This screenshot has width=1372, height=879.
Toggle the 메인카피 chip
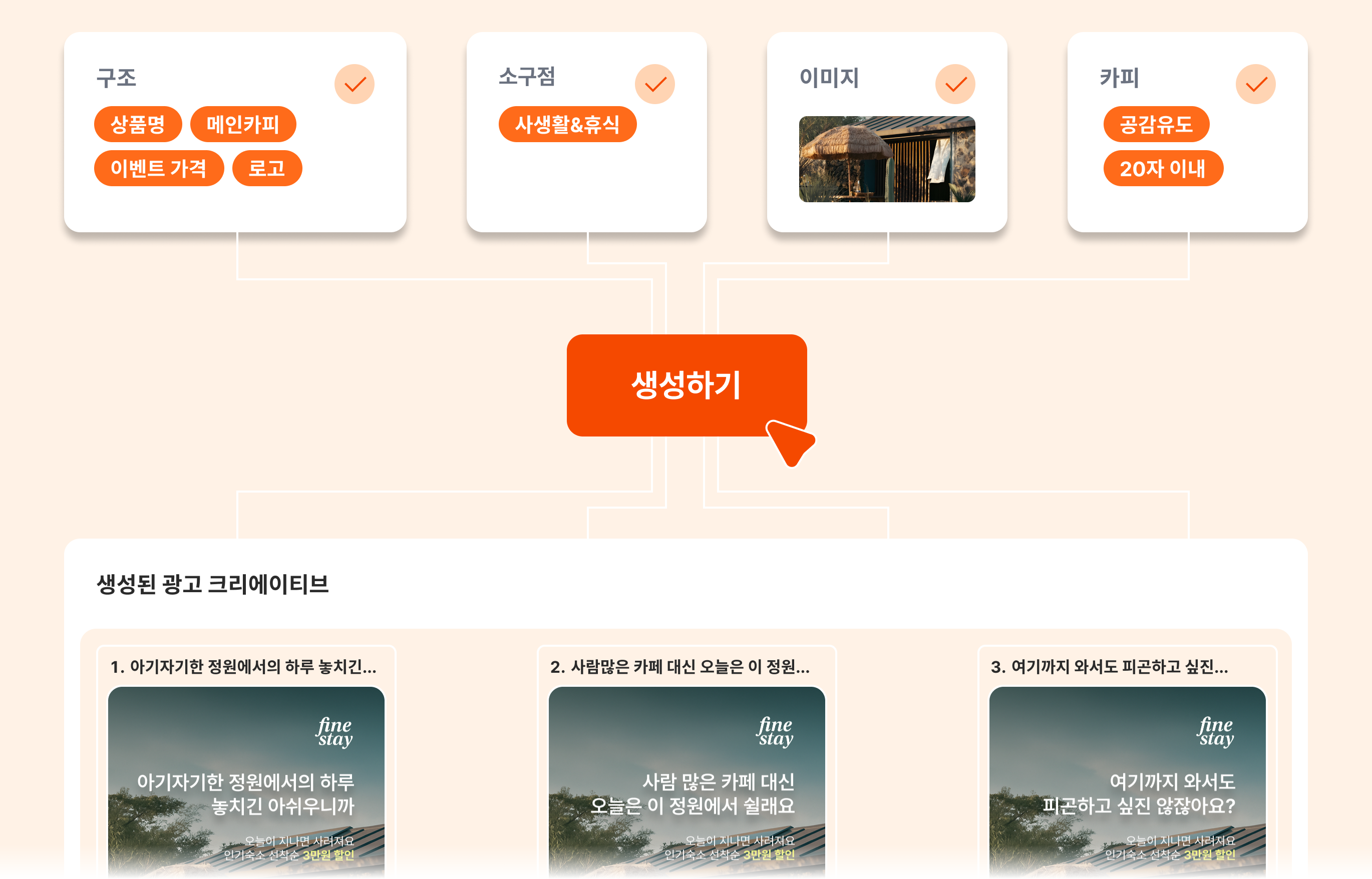click(244, 124)
